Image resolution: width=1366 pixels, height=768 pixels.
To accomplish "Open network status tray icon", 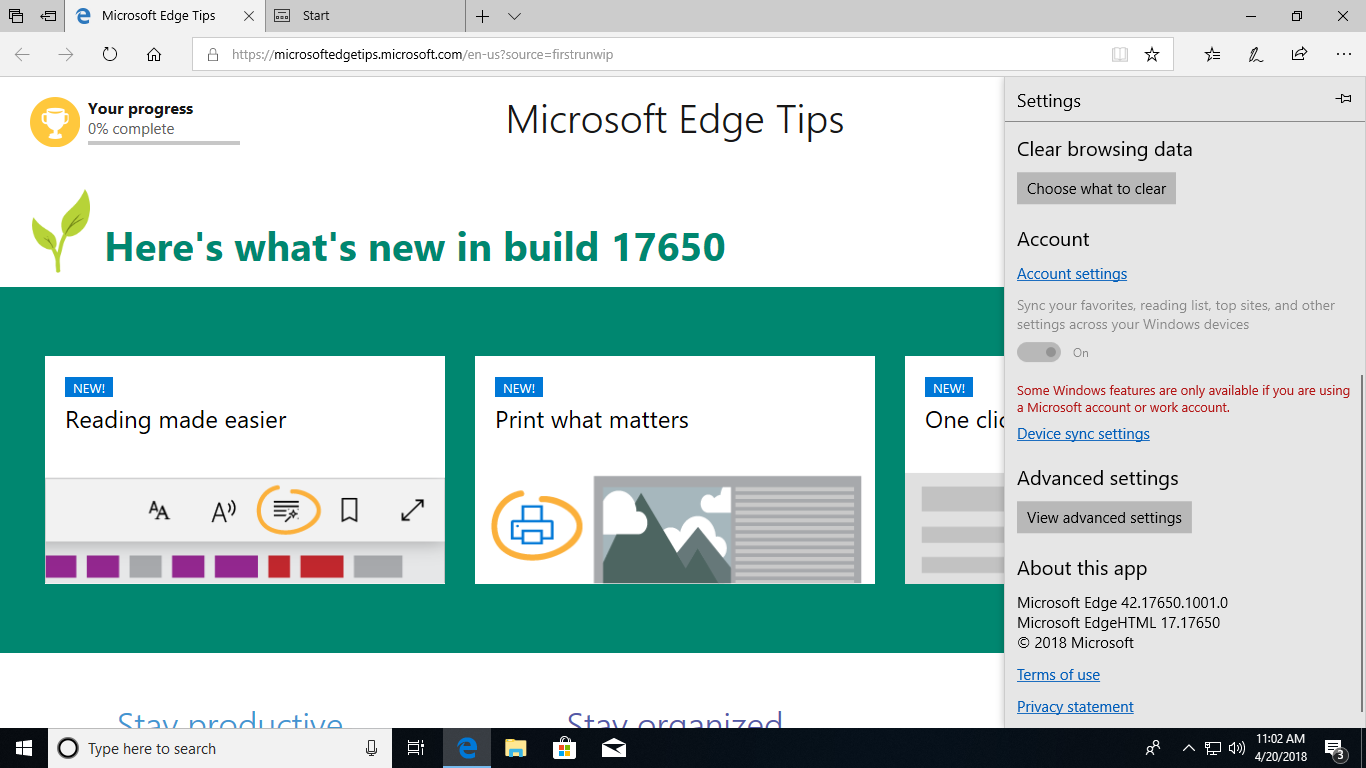I will (x=1212, y=748).
